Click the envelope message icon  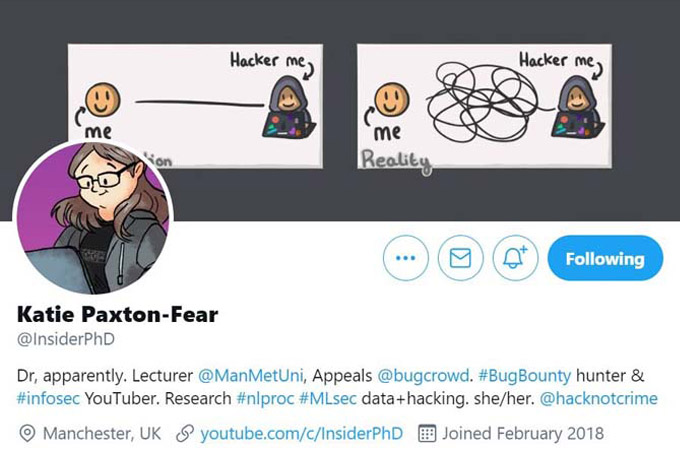click(x=460, y=258)
